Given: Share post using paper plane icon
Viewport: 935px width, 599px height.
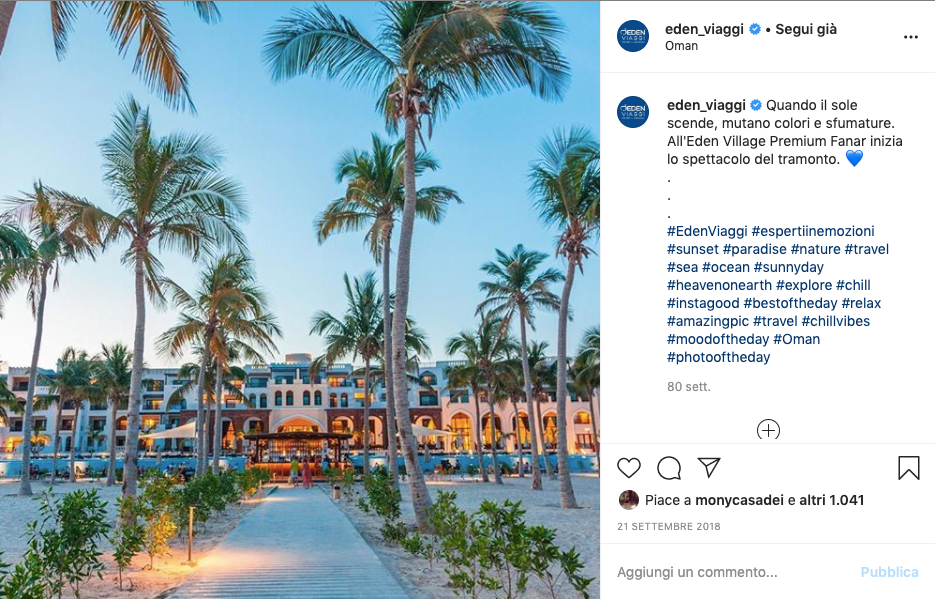Looking at the screenshot, I should [x=709, y=467].
